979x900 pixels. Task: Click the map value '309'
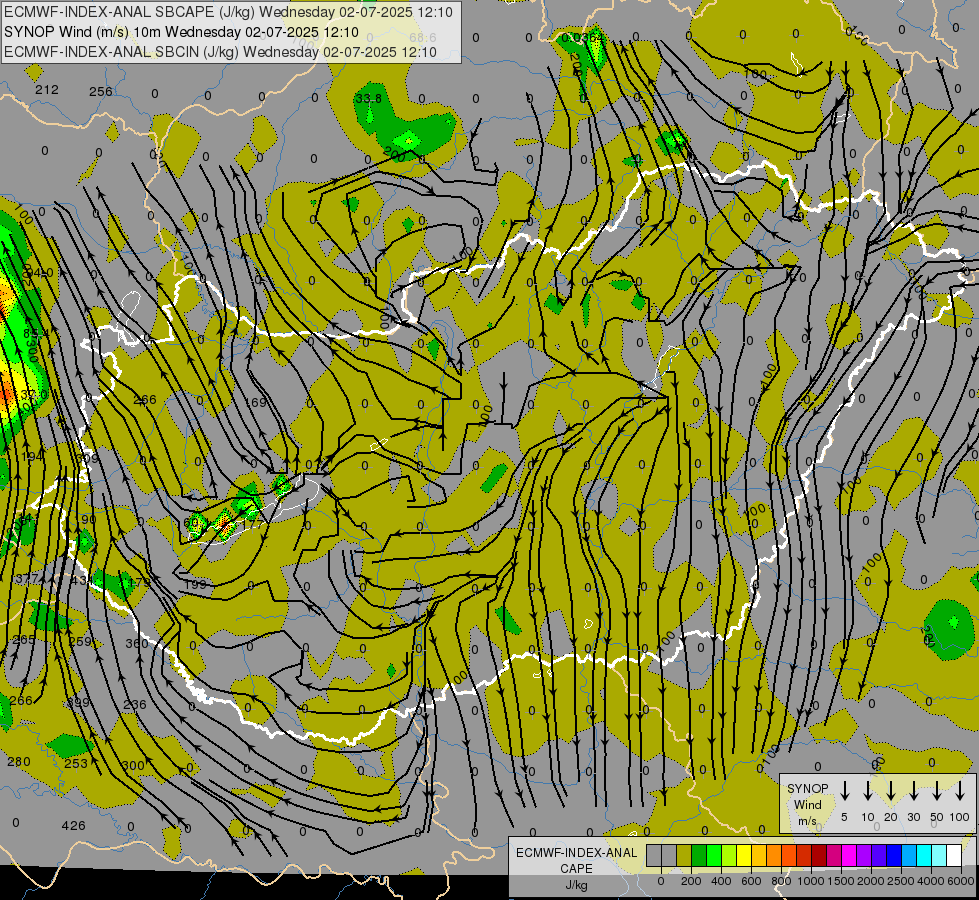(87, 459)
